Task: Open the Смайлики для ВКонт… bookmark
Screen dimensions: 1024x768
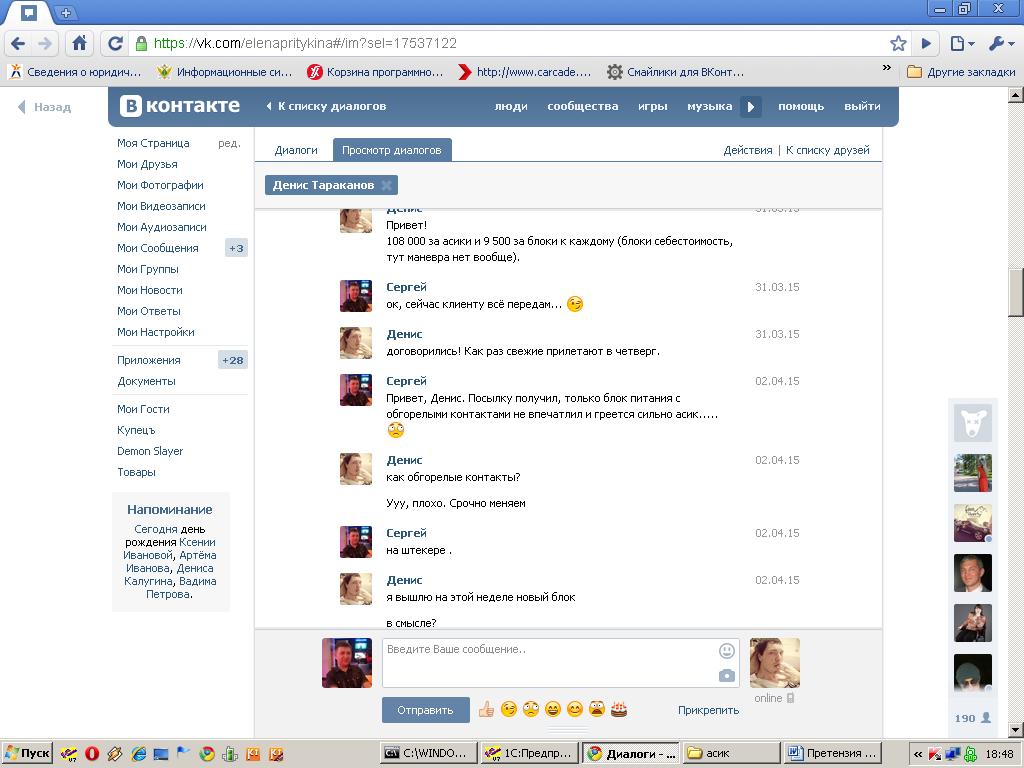Action: (675, 72)
